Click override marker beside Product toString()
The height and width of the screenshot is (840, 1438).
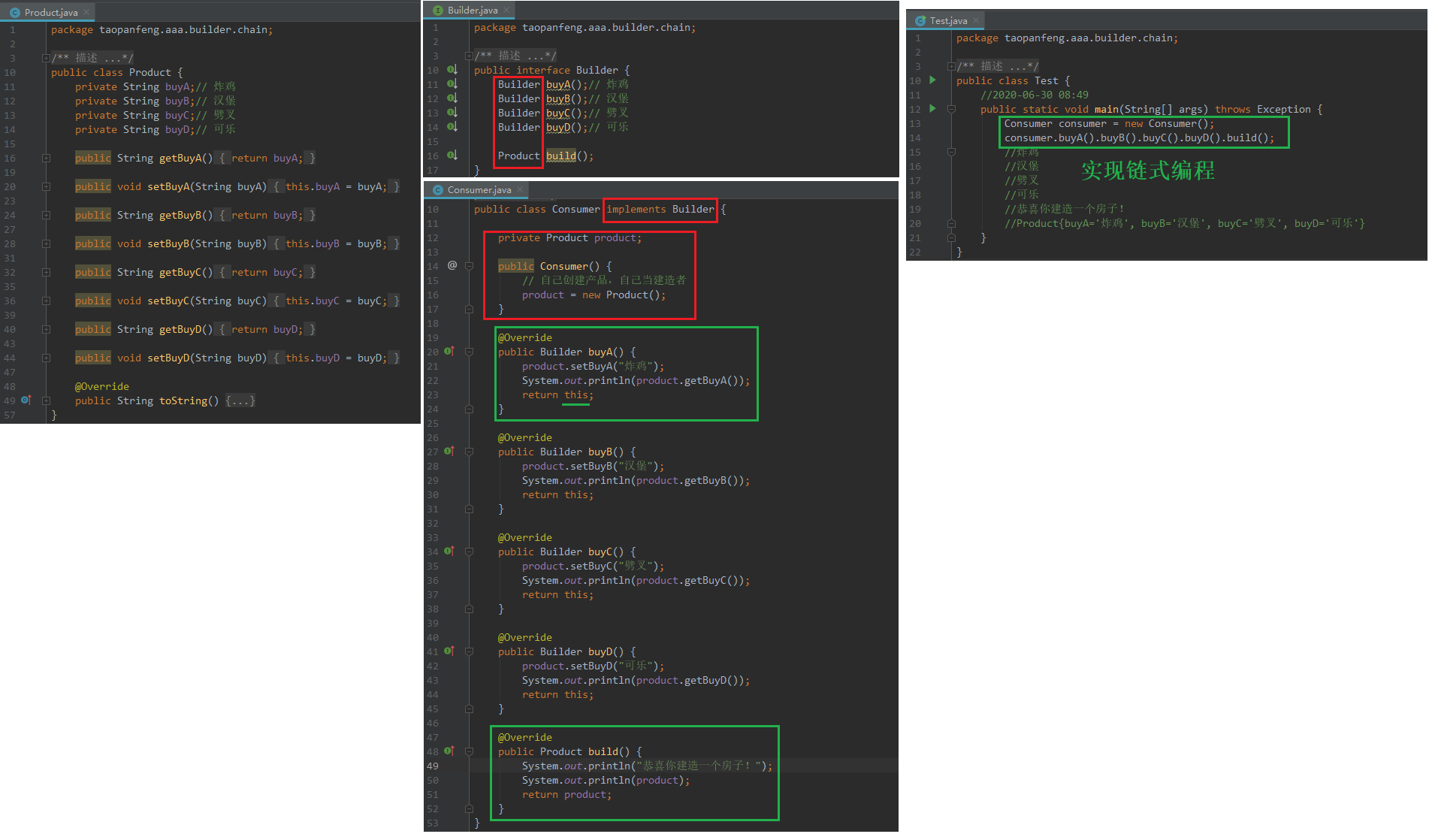[x=26, y=400]
